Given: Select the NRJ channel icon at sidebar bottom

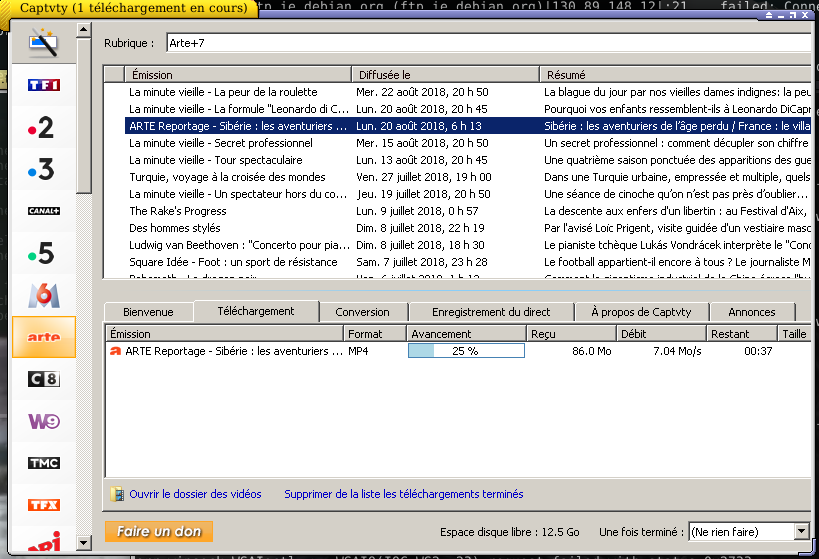Looking at the screenshot, I should coord(44,542).
